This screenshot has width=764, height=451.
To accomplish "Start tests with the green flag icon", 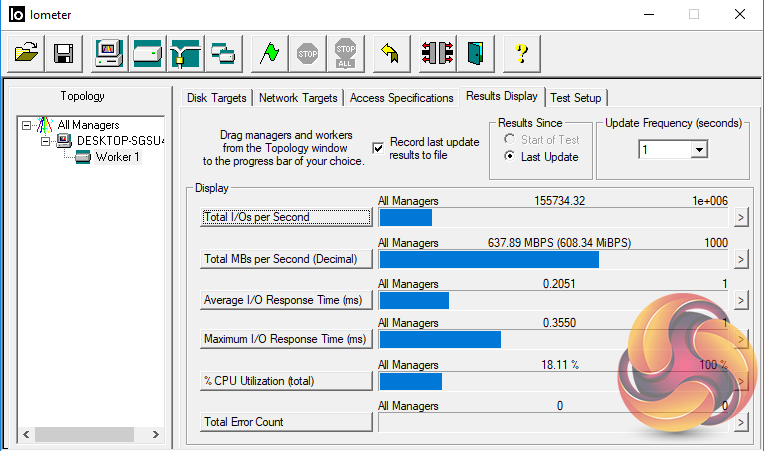I will click(267, 53).
